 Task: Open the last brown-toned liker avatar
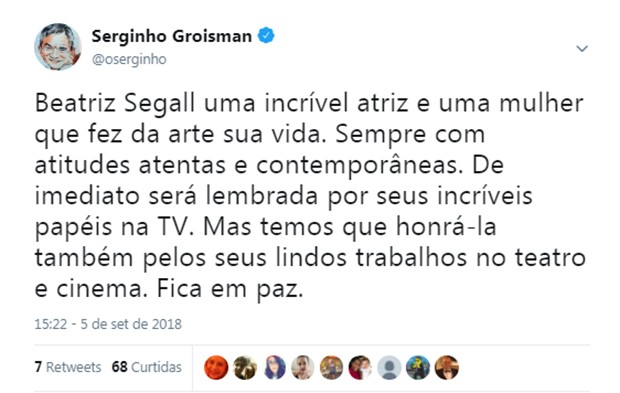pos(447,367)
